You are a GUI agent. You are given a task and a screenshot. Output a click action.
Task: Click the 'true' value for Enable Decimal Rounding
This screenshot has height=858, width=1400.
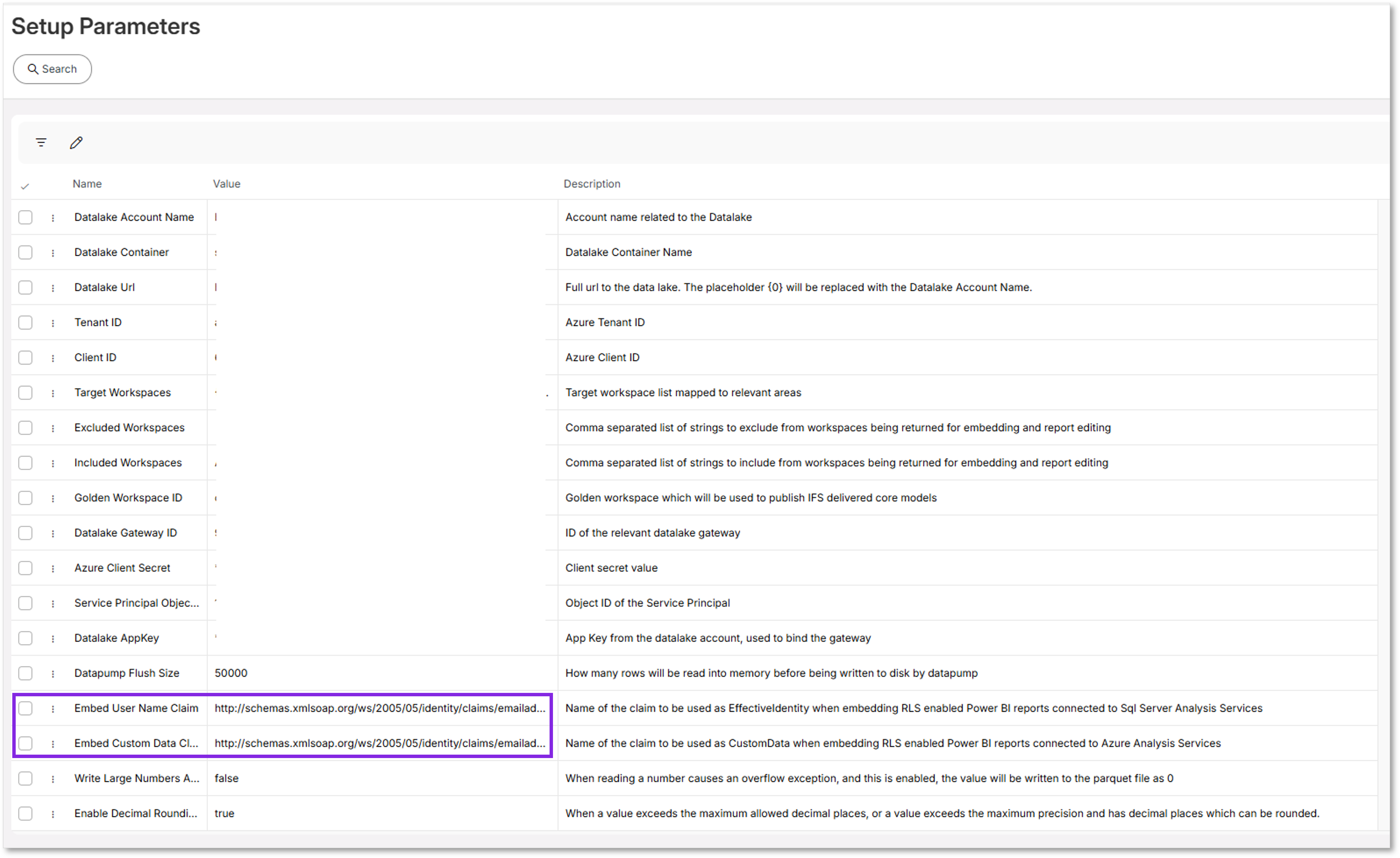click(224, 814)
